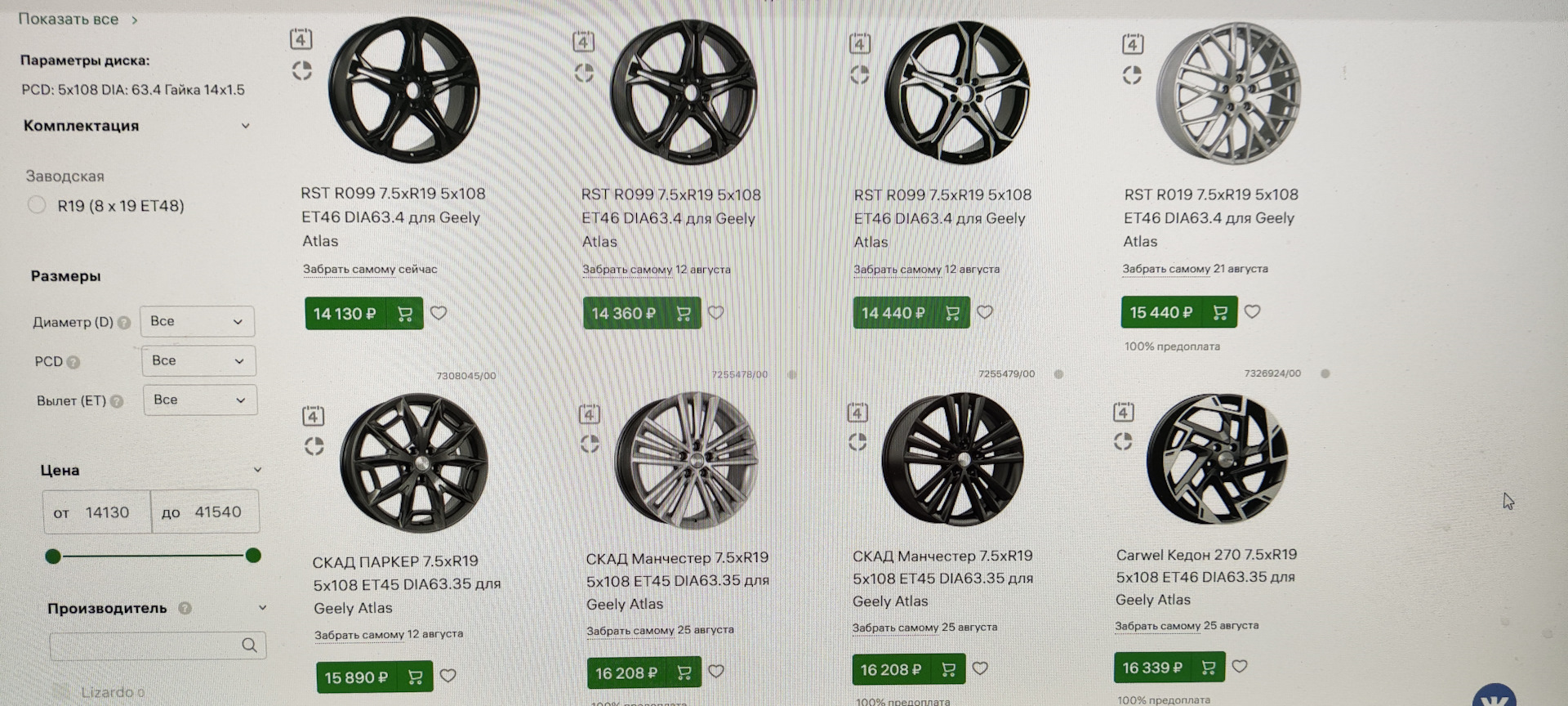Image resolution: width=1568 pixels, height=706 pixels.
Task: Add the Carwel Кедон 270 wheel to cart
Action: (x=1208, y=668)
